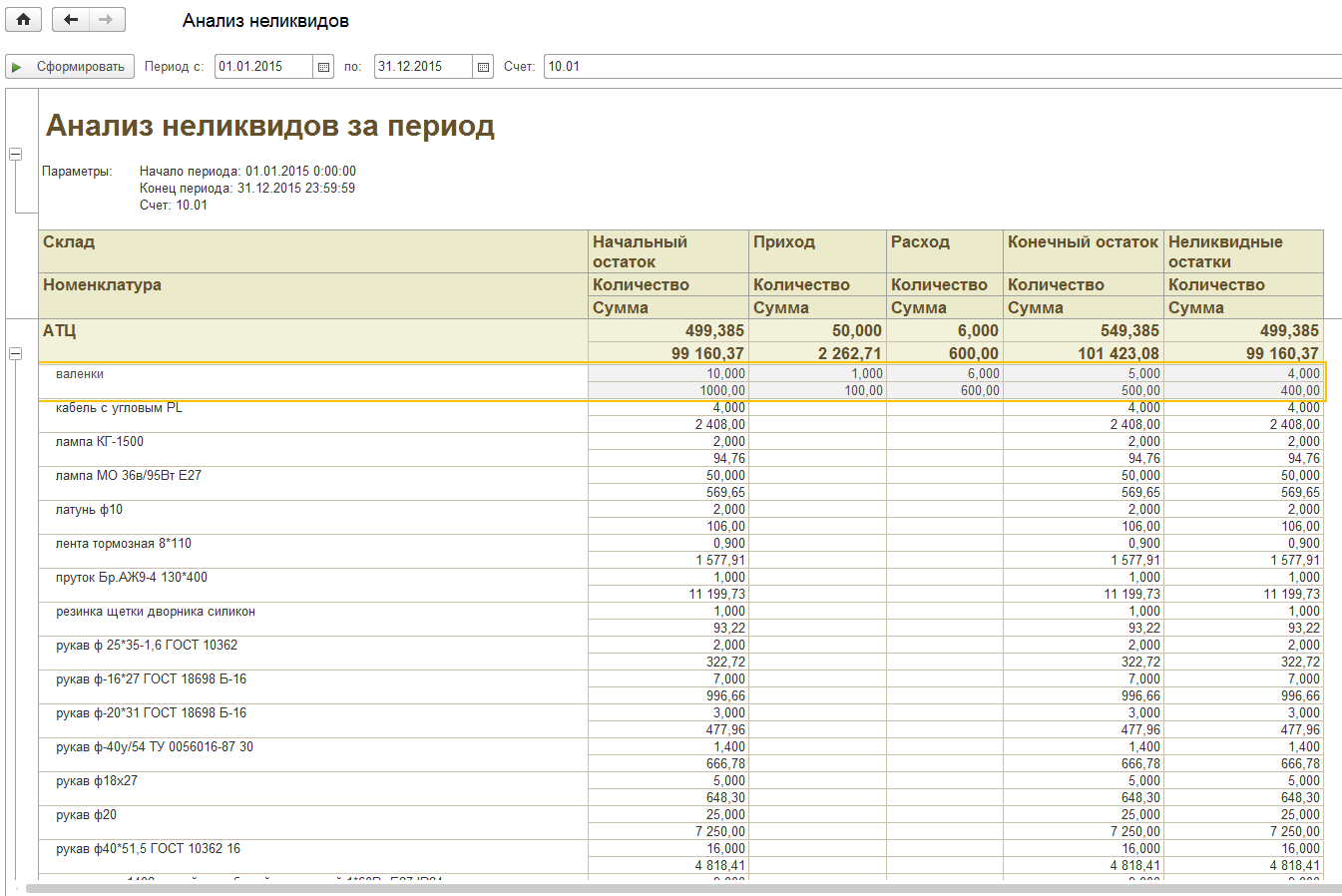Focus the Счет field with 10.01
This screenshot has height=896, width=1342.
coord(942,67)
